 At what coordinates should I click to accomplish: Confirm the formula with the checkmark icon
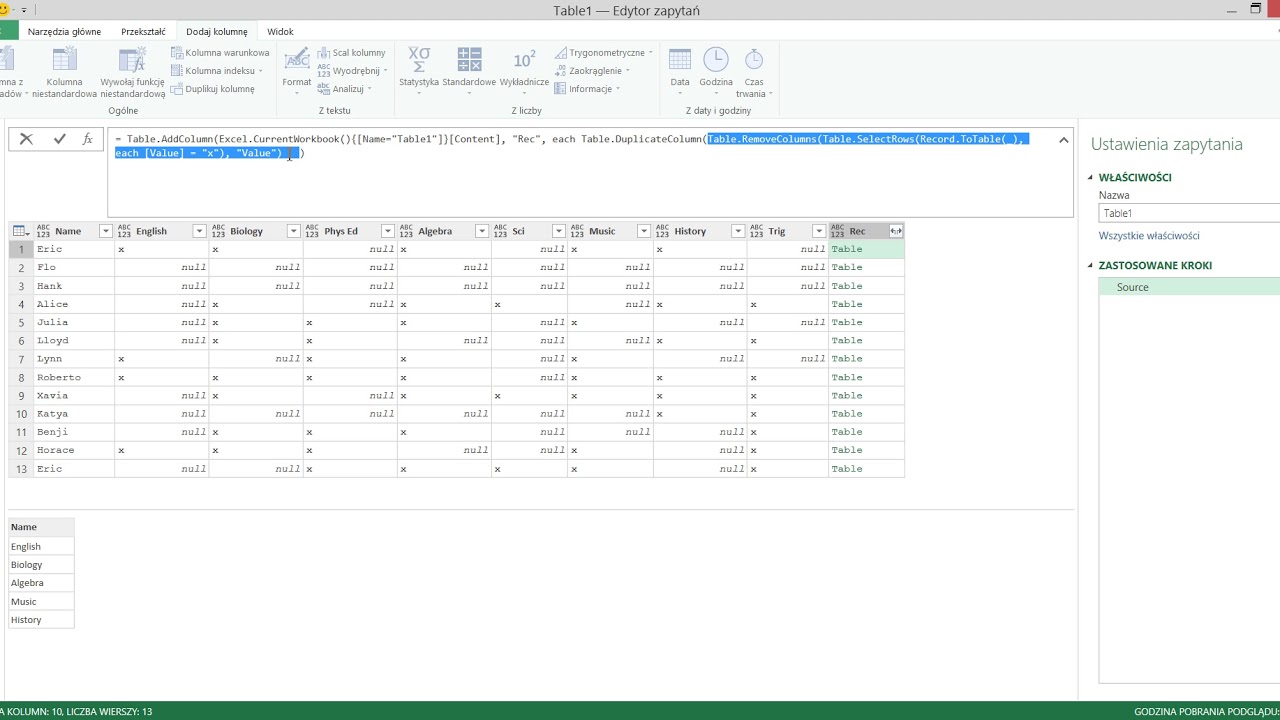(59, 139)
